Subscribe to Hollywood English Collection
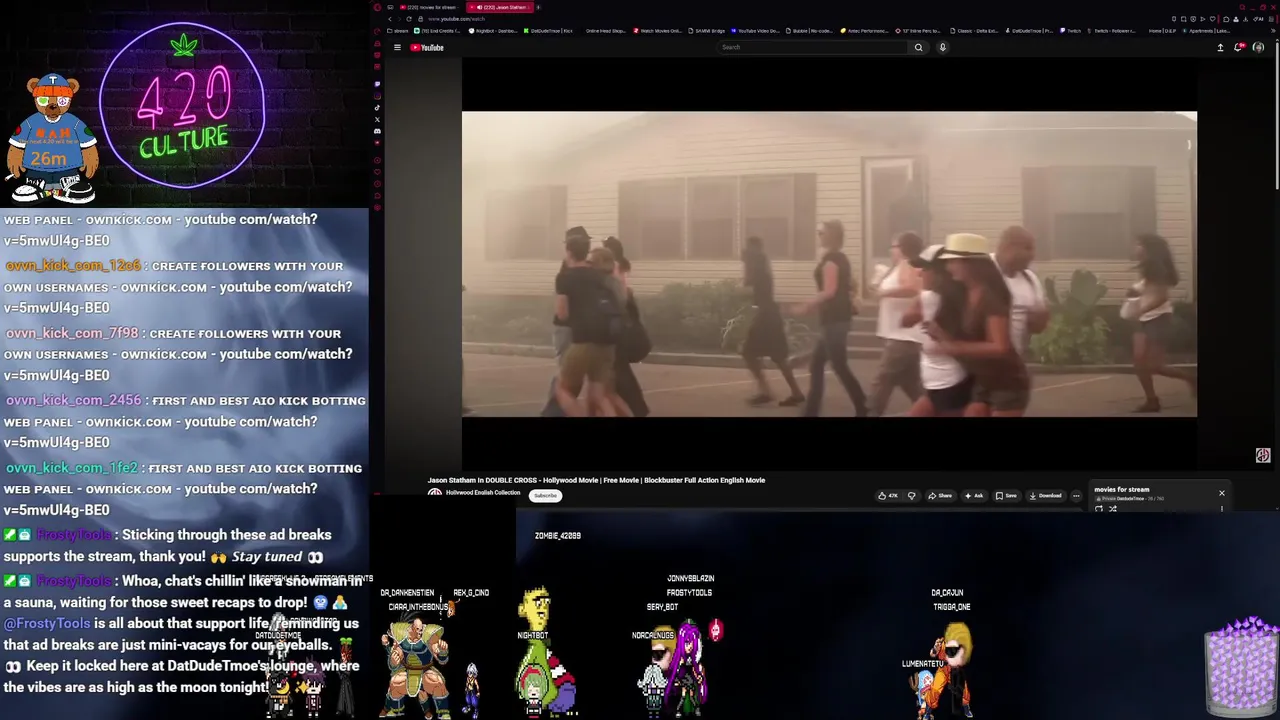Screen dimensions: 1280x720 click(x=545, y=495)
